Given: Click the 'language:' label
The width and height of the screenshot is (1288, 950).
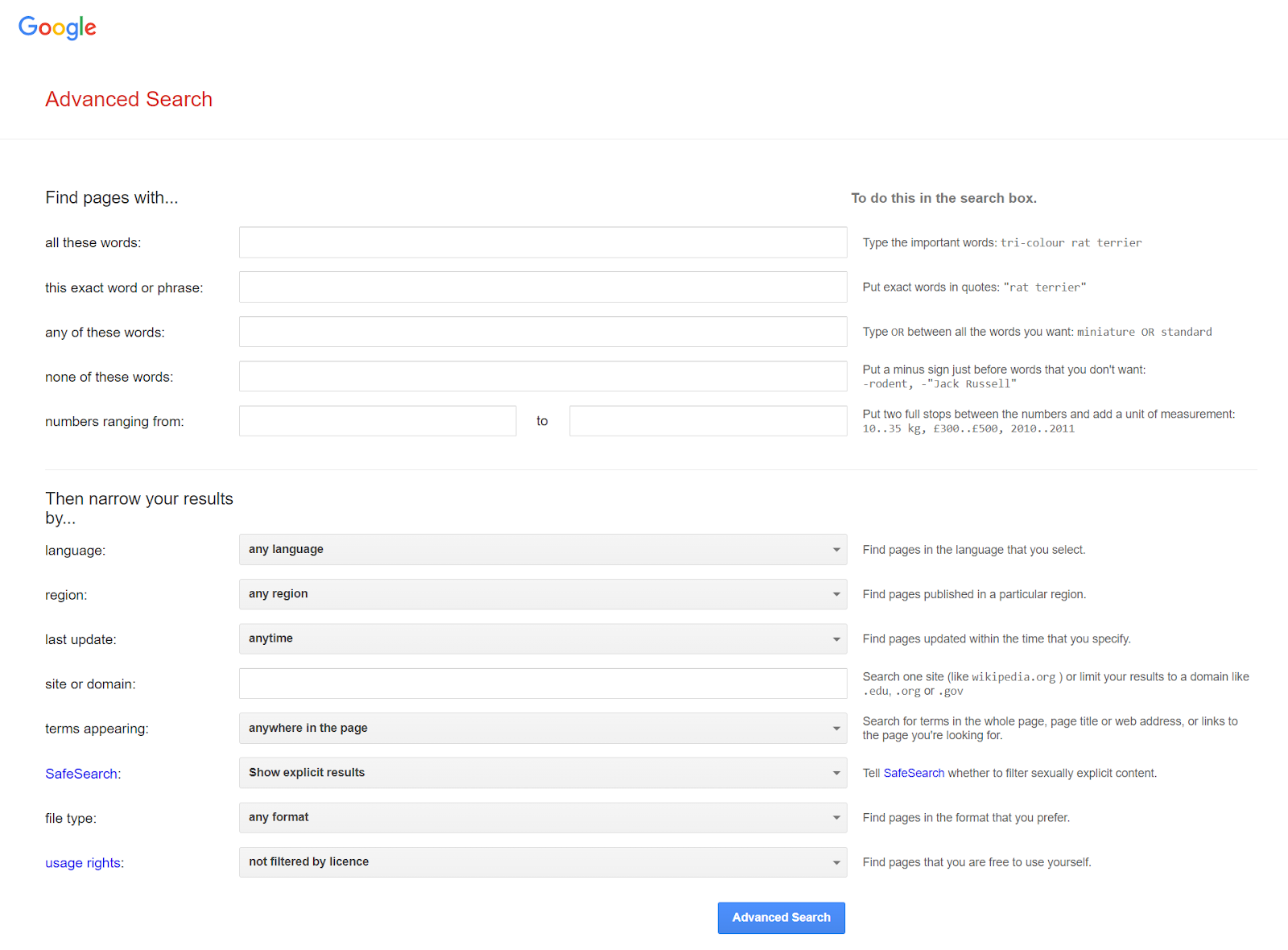Looking at the screenshot, I should tap(75, 551).
